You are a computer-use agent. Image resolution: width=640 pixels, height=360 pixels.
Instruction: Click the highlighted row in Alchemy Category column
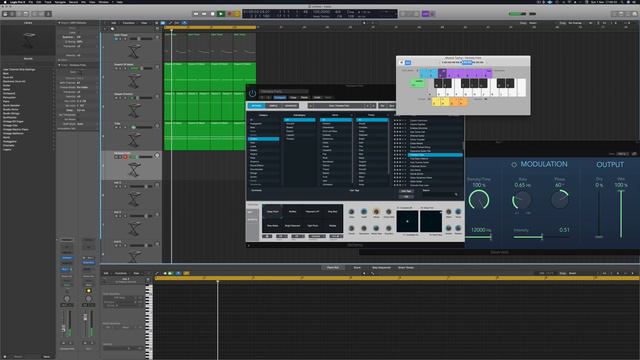(264, 139)
